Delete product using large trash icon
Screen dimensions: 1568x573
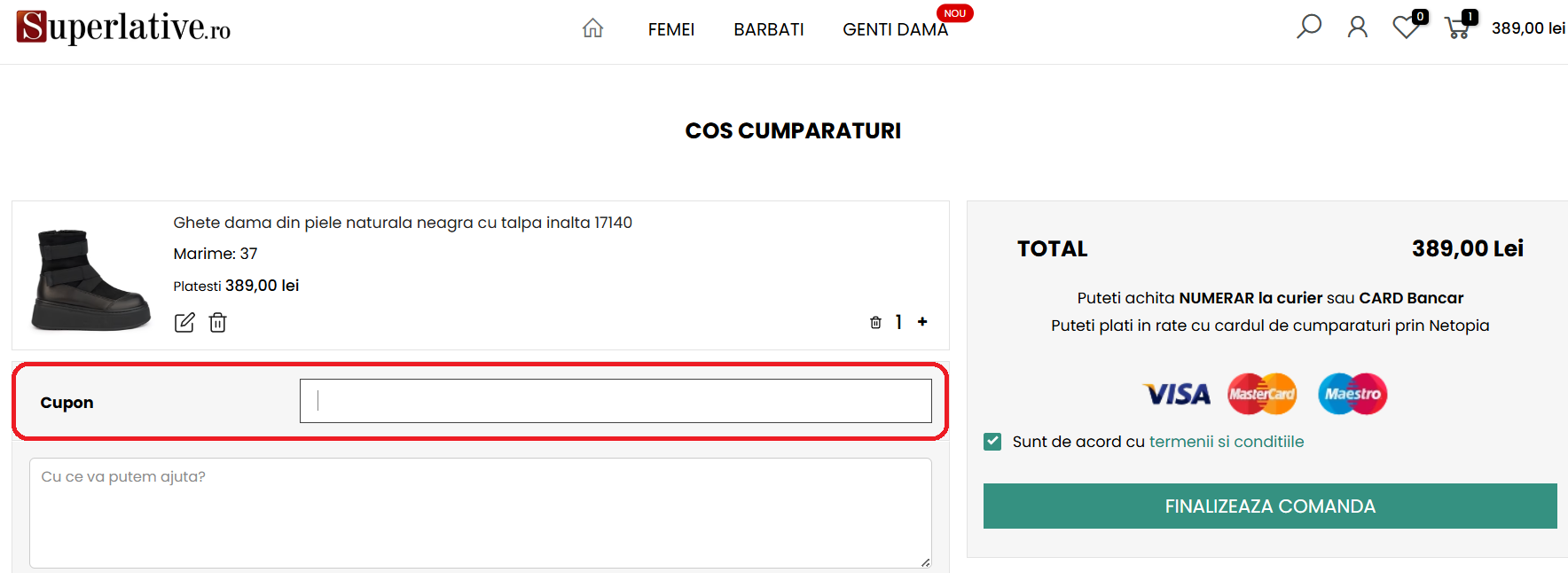click(218, 323)
